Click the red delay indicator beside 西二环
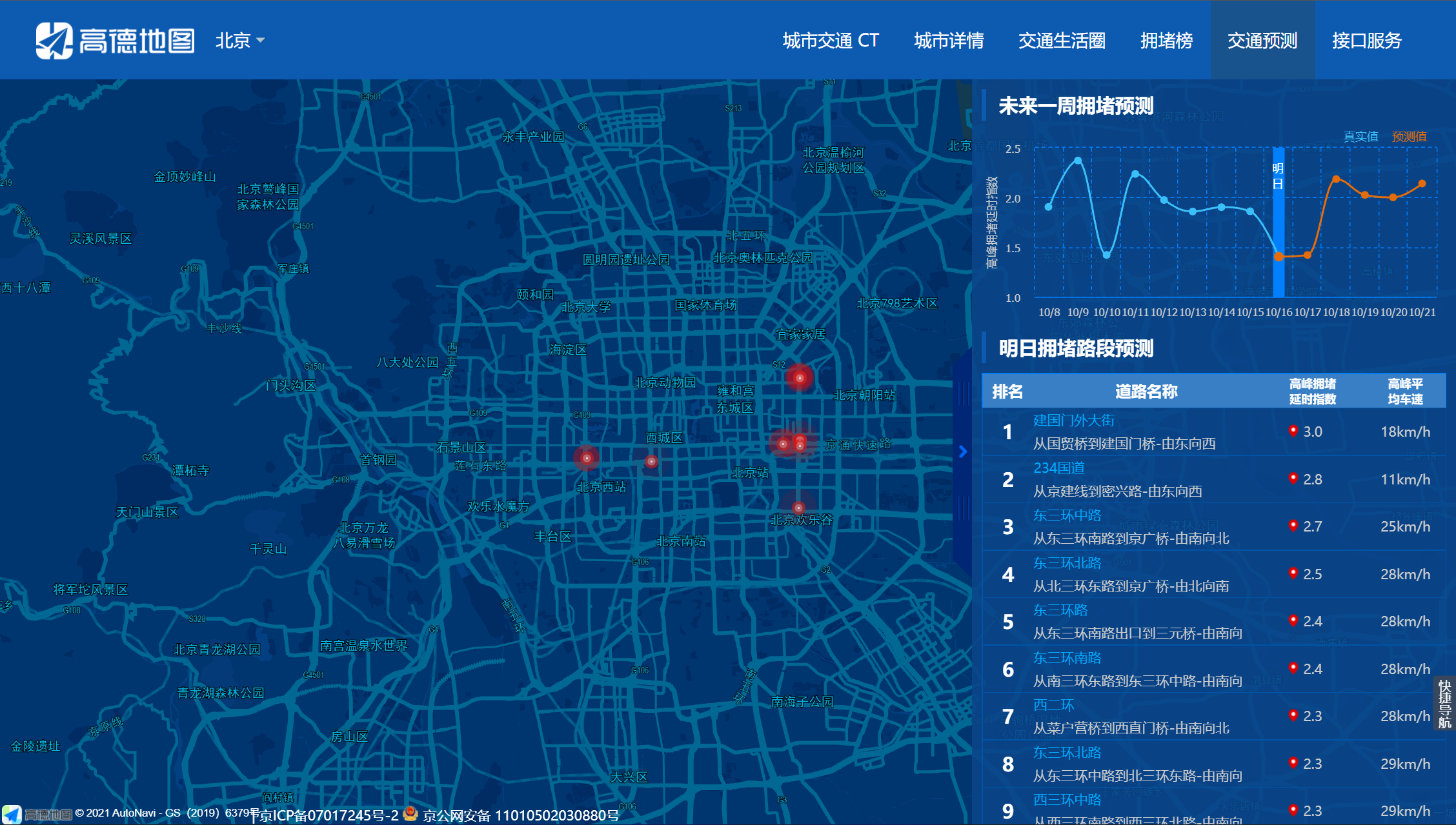Image resolution: width=1456 pixels, height=825 pixels. tap(1292, 715)
